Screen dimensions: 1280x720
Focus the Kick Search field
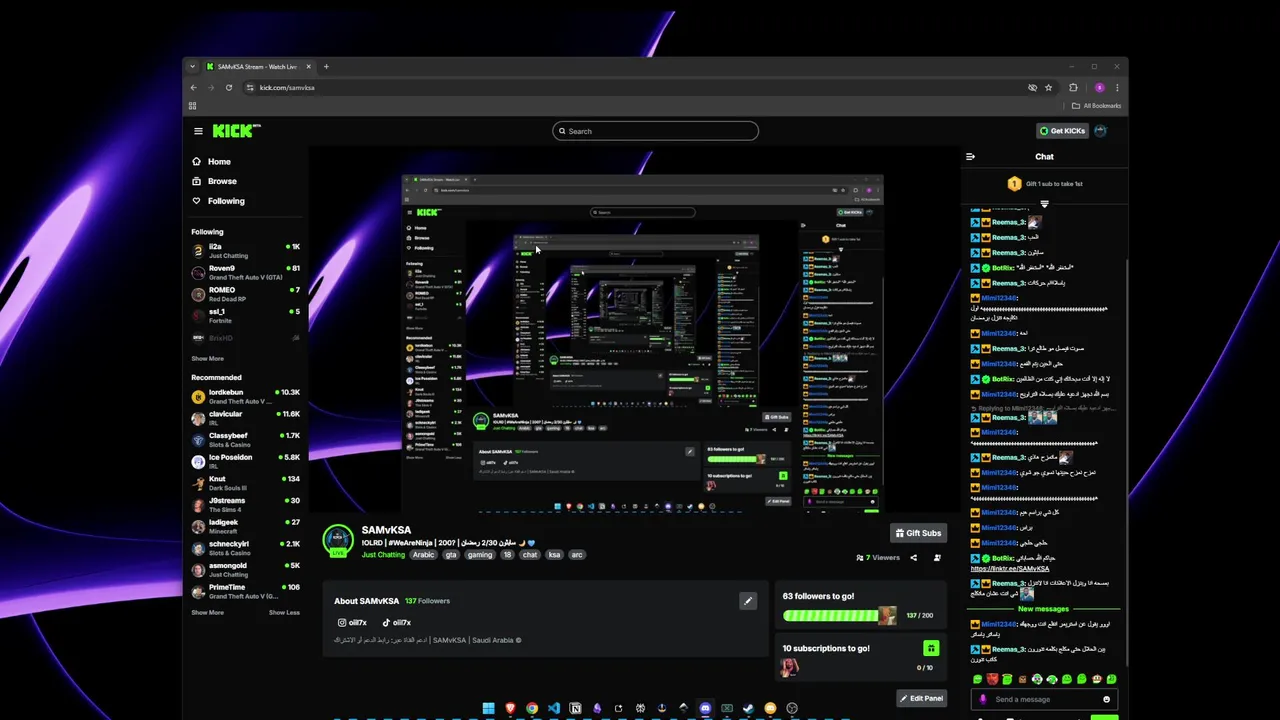point(655,131)
